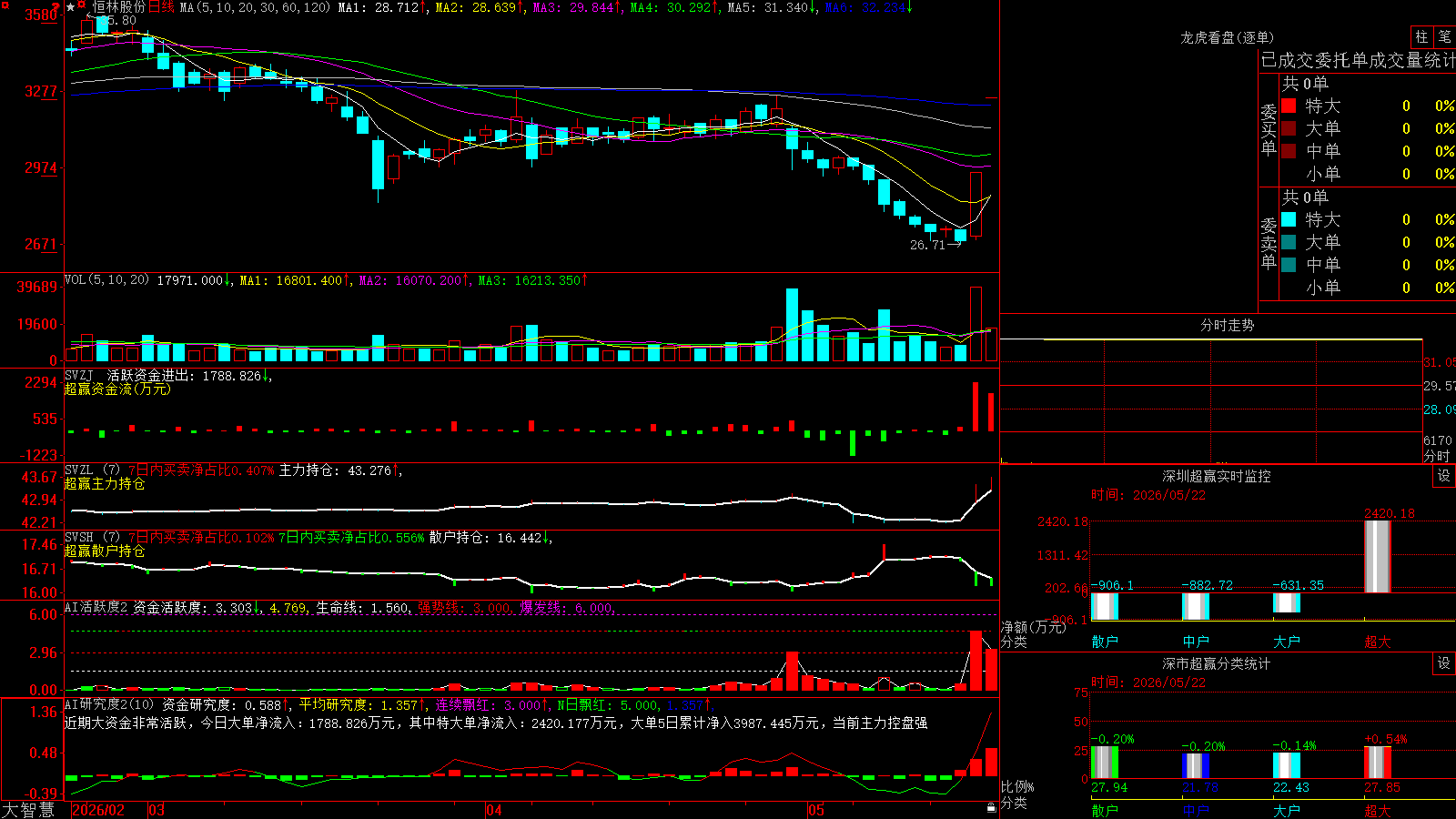
Task: Click the dark red 大单 swatch under 委买单
Action: tap(1289, 128)
